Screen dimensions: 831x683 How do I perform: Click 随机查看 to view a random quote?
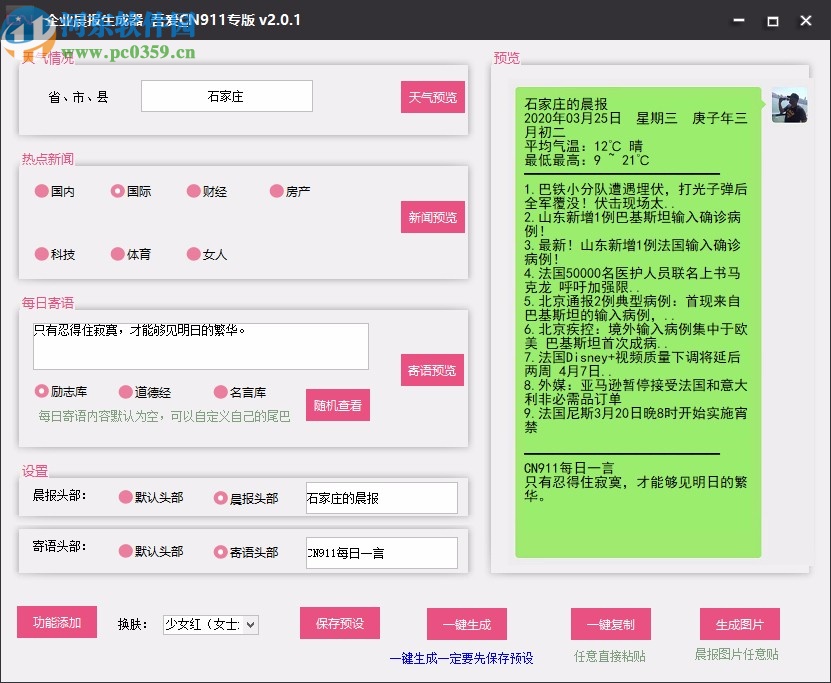[338, 405]
